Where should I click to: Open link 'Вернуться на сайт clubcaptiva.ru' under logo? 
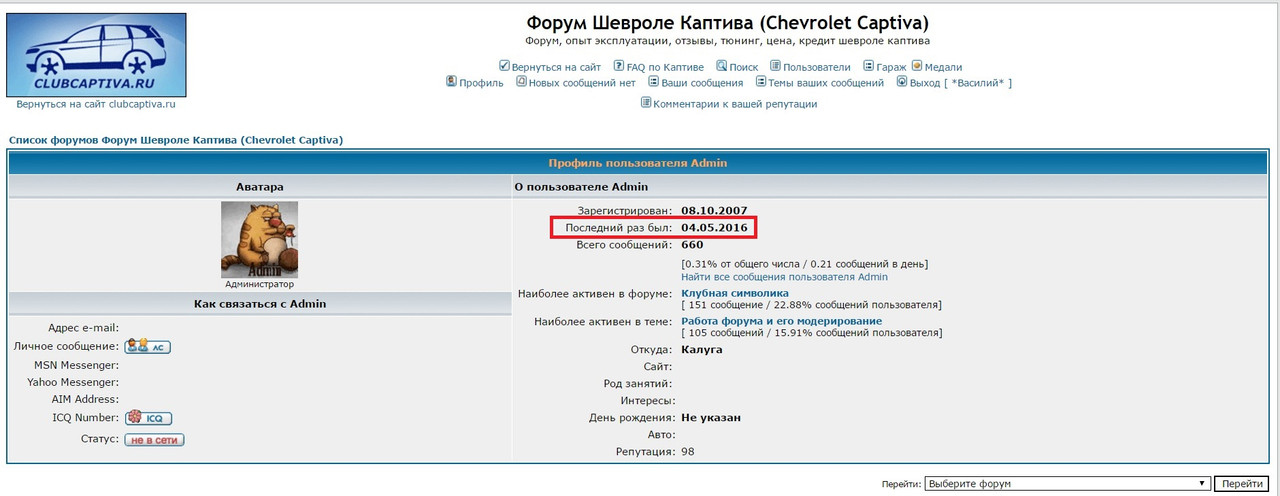[96, 104]
